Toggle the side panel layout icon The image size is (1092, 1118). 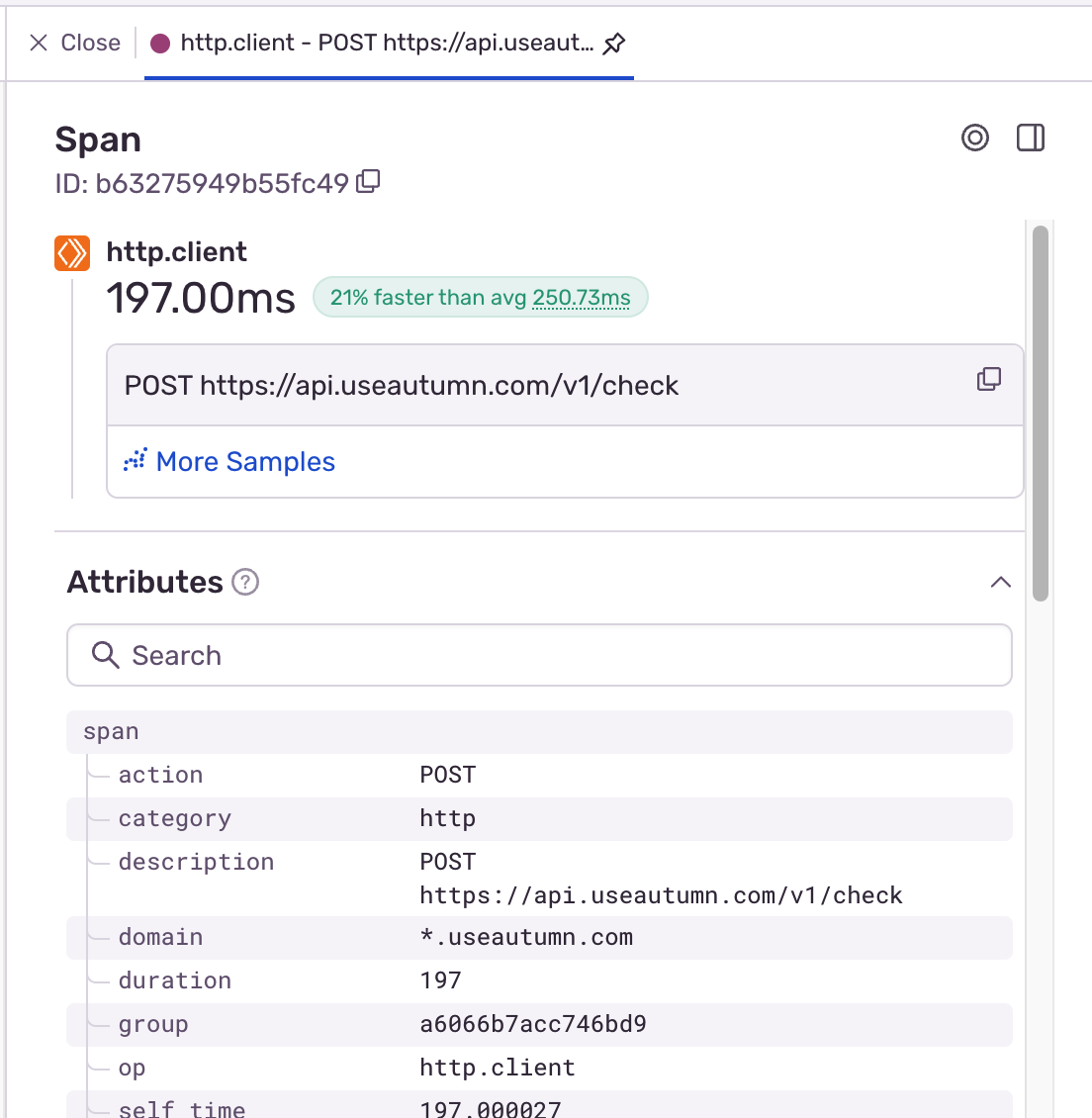[1031, 138]
